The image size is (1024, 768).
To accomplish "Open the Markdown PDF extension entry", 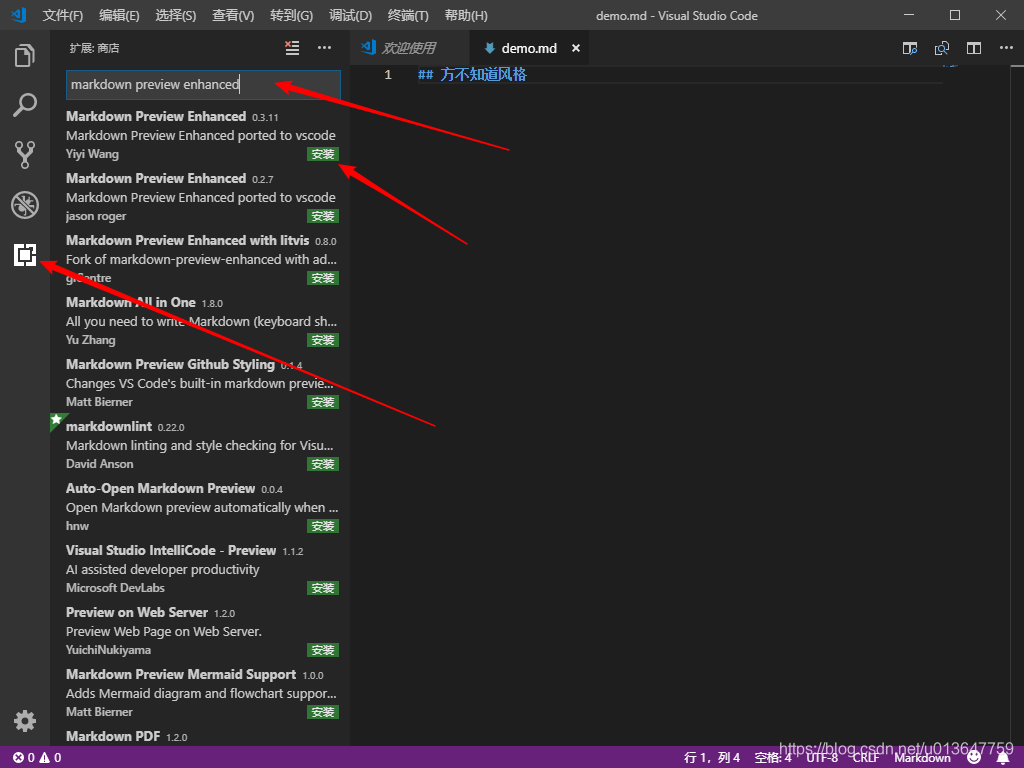I will click(x=200, y=736).
